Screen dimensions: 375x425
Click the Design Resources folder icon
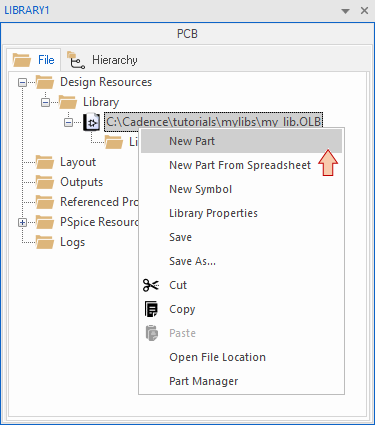(45, 82)
